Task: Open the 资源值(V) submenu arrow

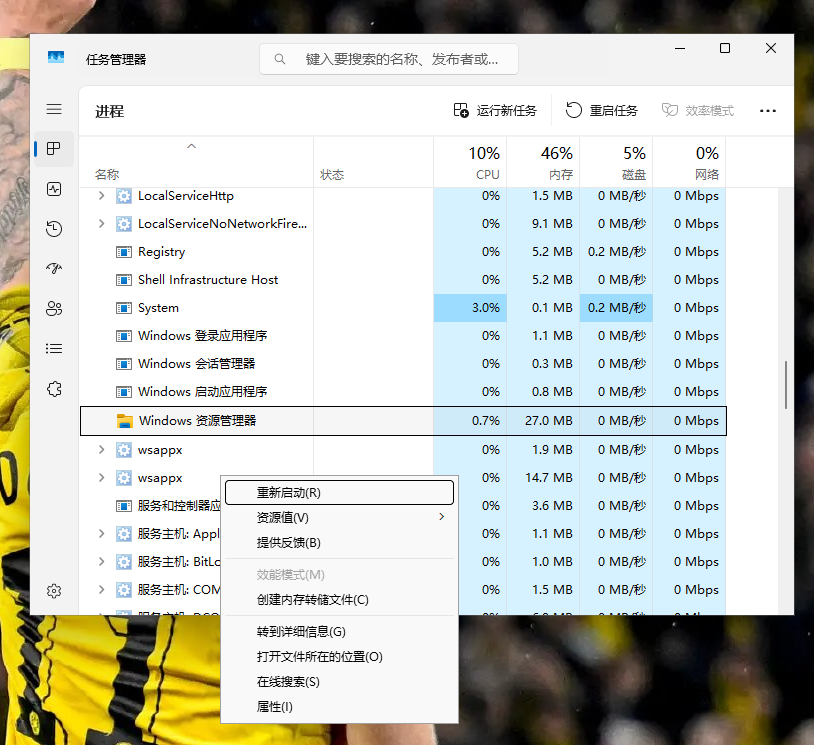Action: pyautogui.click(x=441, y=517)
